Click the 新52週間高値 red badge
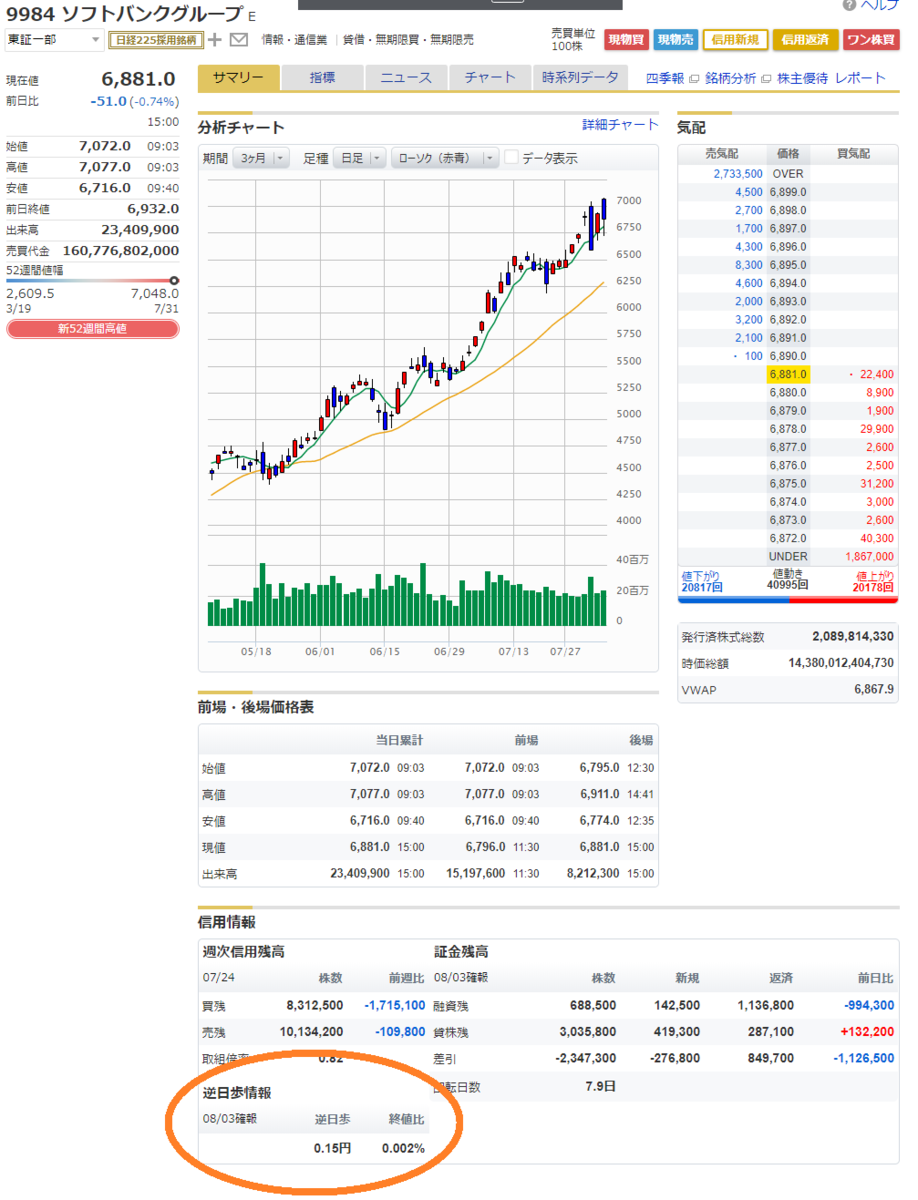Image resolution: width=918 pixels, height=1200 pixels. tap(92, 328)
